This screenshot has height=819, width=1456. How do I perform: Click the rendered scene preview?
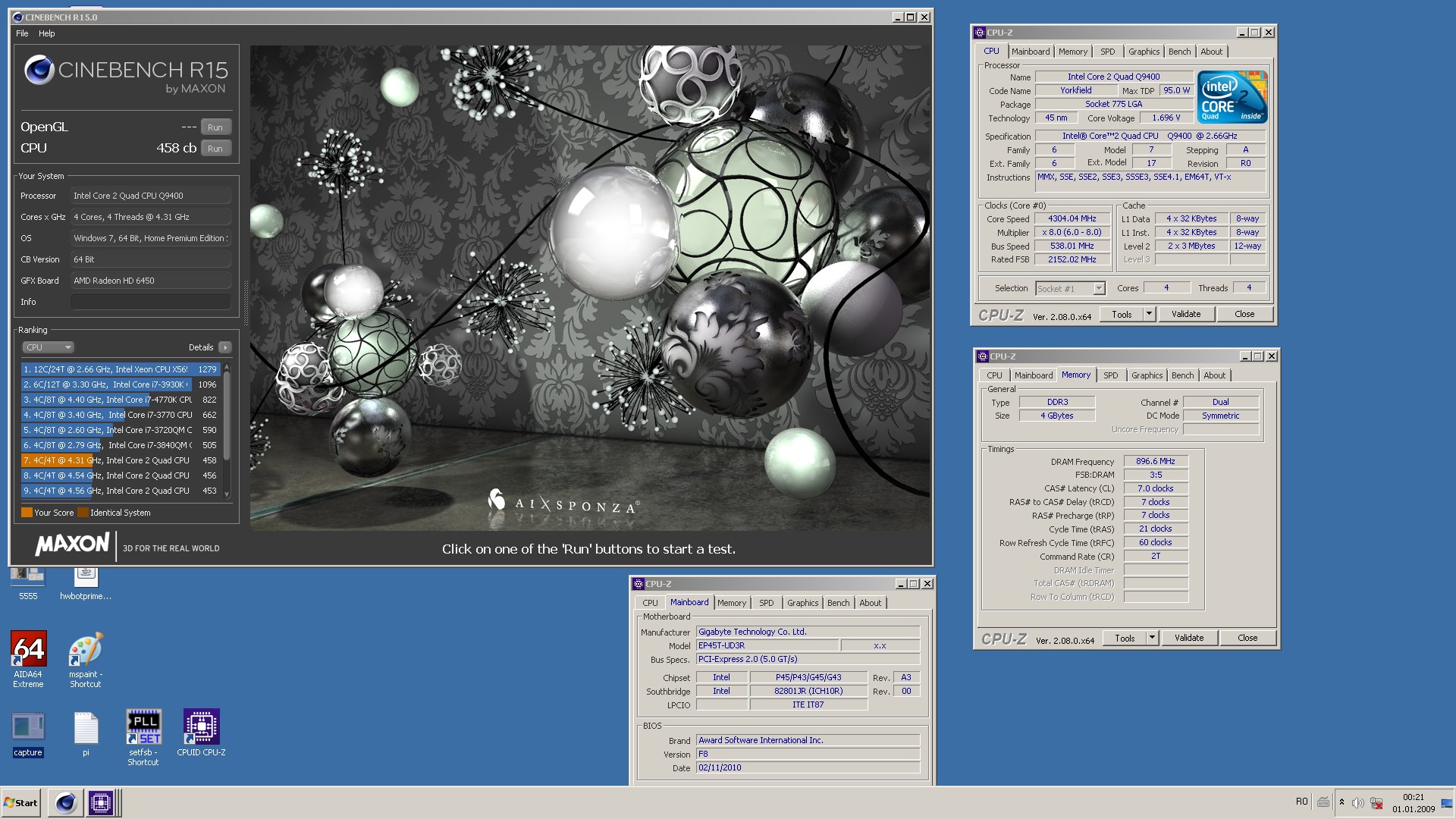[590, 287]
